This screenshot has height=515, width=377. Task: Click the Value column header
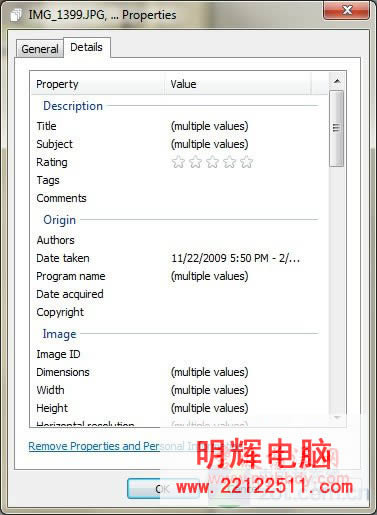click(238, 84)
